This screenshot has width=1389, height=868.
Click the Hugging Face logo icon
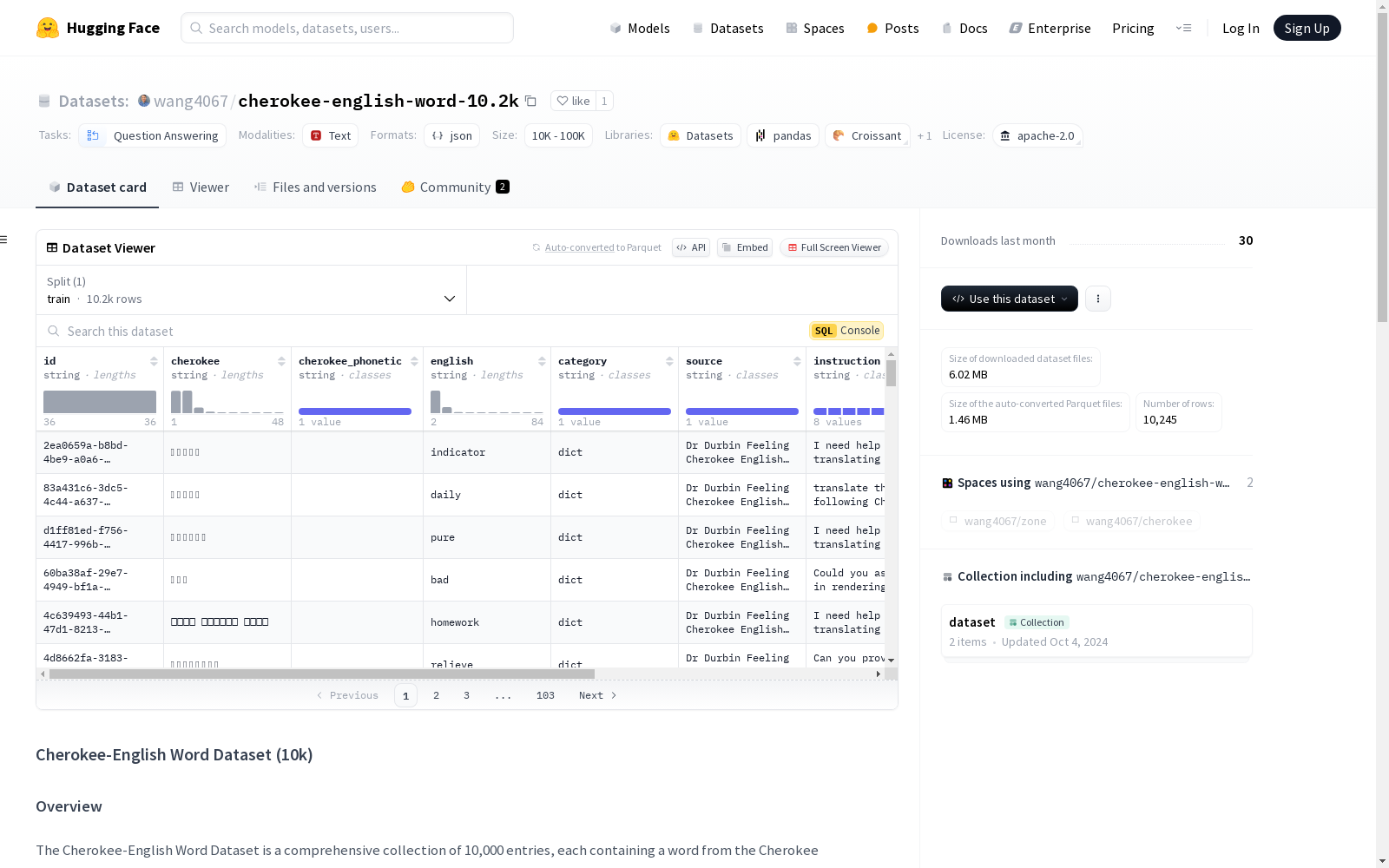pyautogui.click(x=48, y=28)
